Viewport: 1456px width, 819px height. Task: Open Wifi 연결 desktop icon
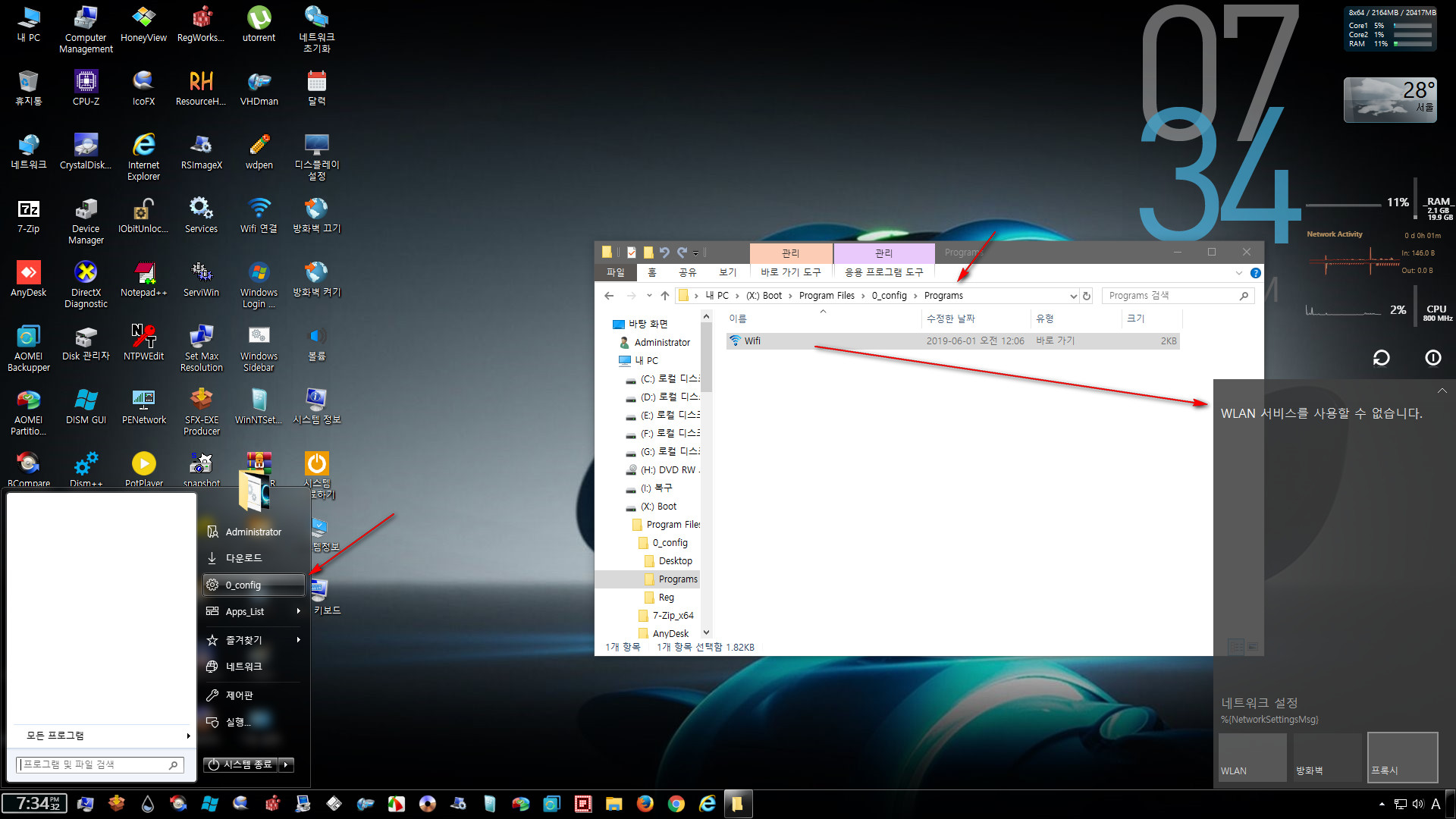[259, 215]
